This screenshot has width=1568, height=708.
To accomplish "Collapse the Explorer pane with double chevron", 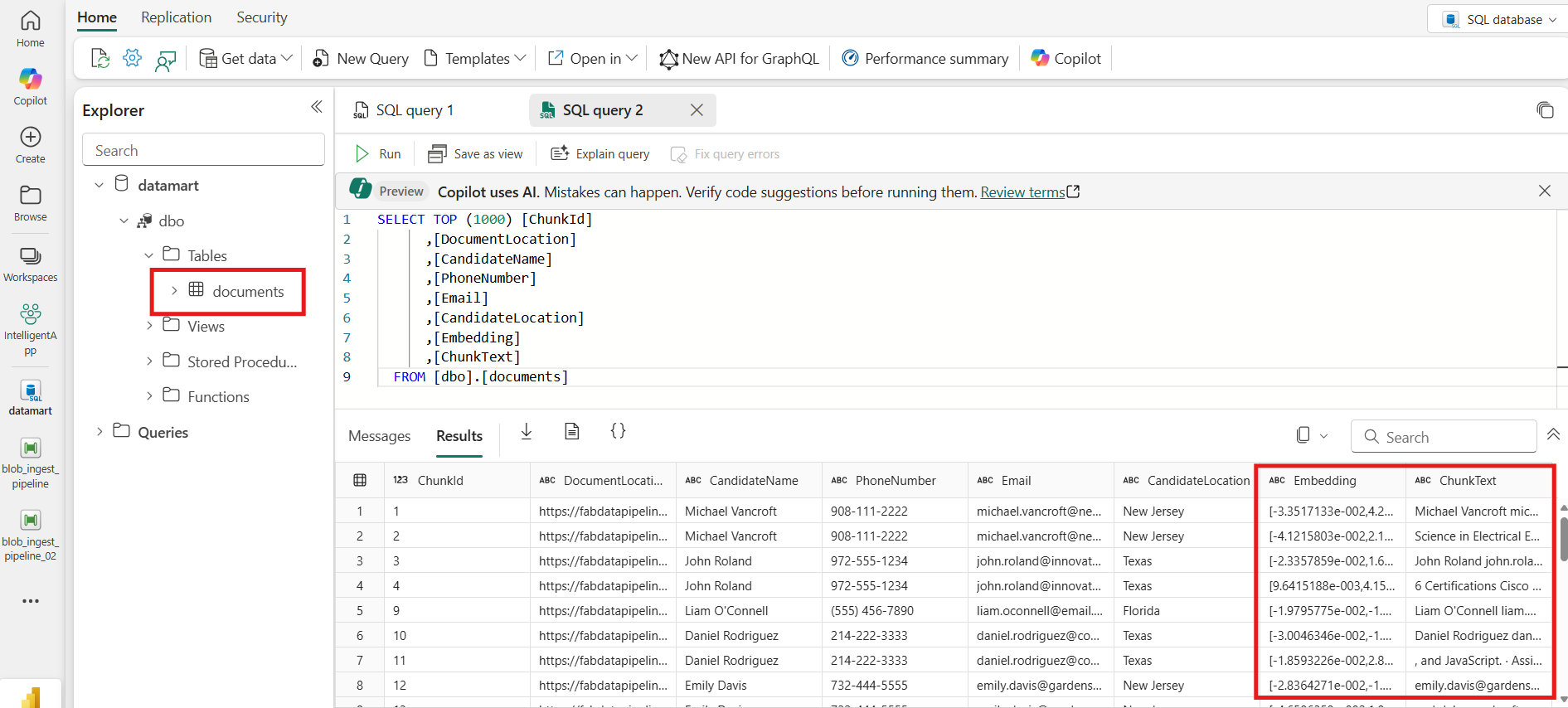I will pyautogui.click(x=316, y=107).
